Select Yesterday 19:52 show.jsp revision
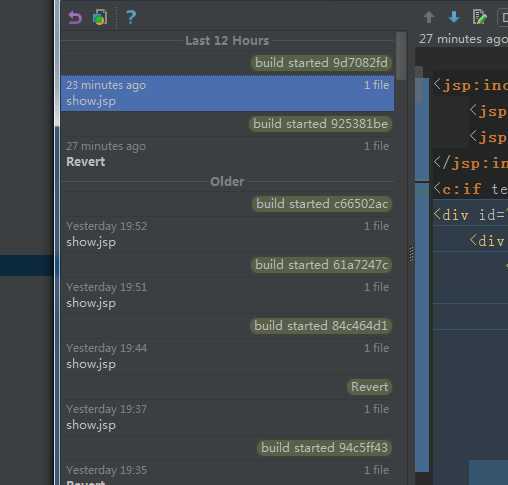Screen dimensions: 508x485 228,234
